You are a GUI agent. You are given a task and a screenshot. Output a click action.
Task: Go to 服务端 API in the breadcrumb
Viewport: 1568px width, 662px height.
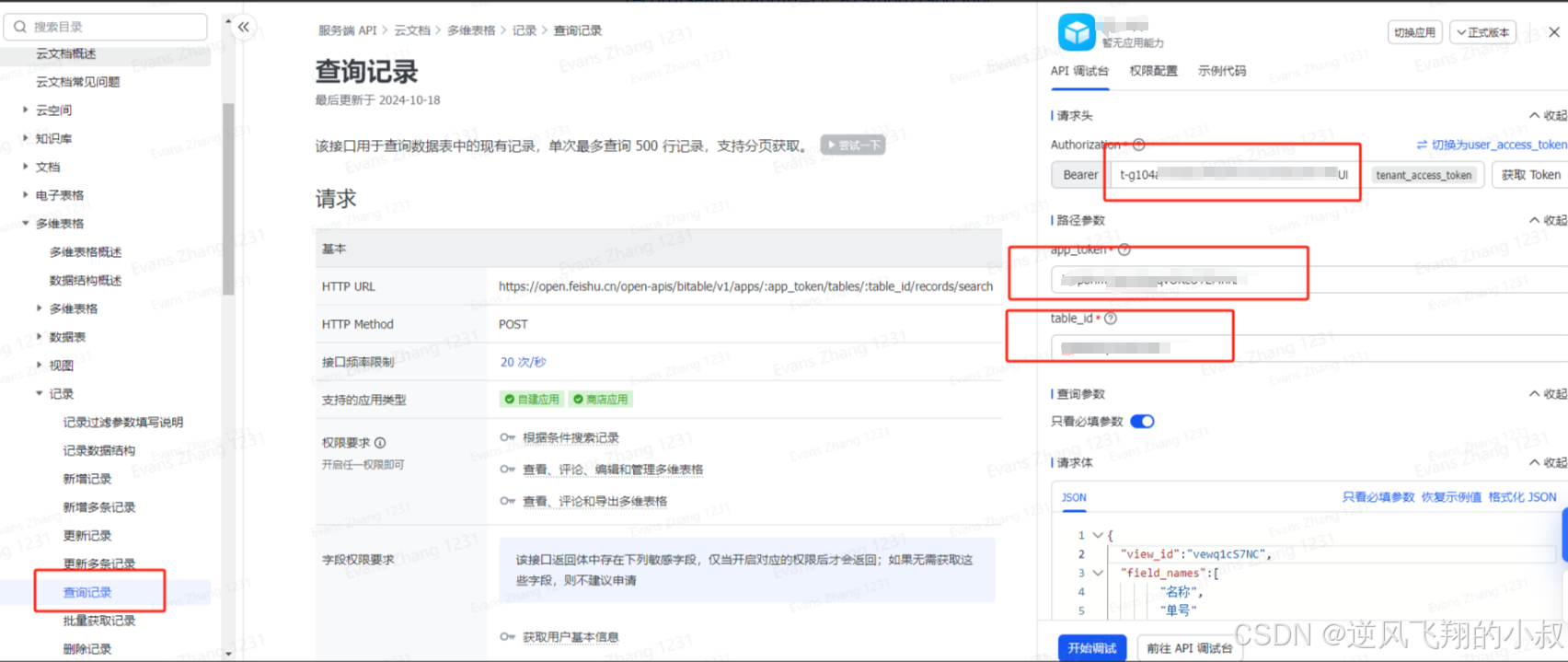pos(348,30)
